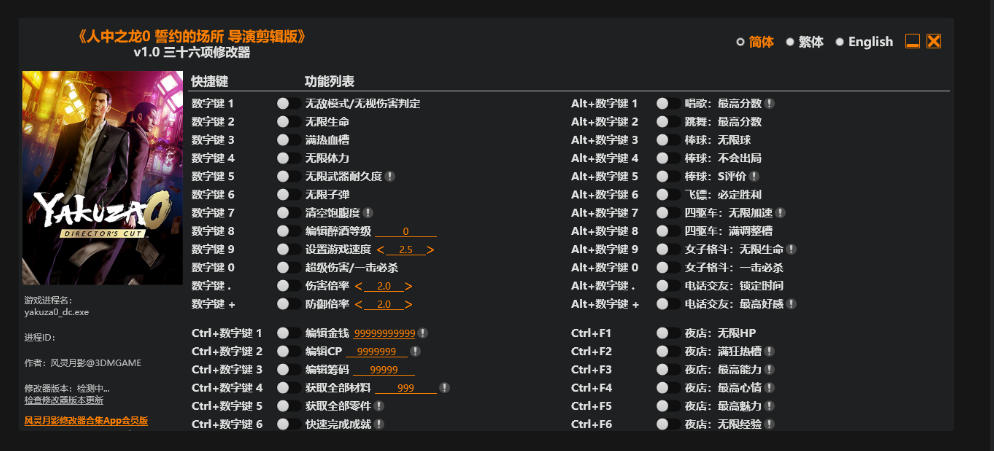Screen dimensions: 994x451
Task: Turn on 满热血槽 switch
Action: [288, 140]
